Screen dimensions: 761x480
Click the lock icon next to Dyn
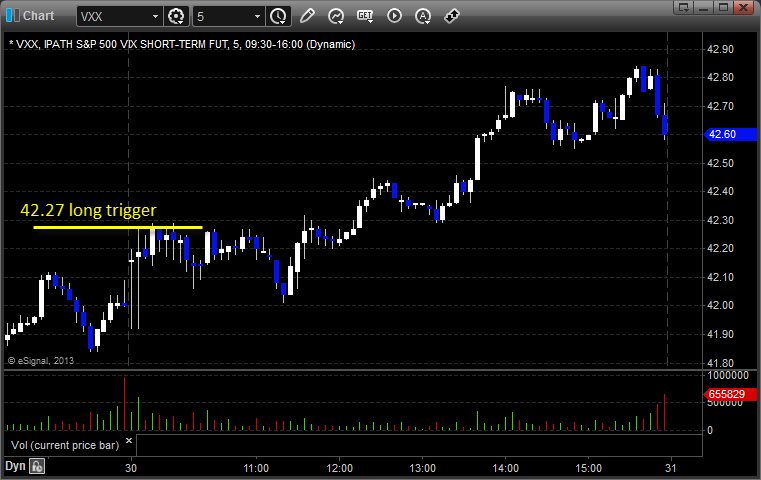pyautogui.click(x=37, y=466)
